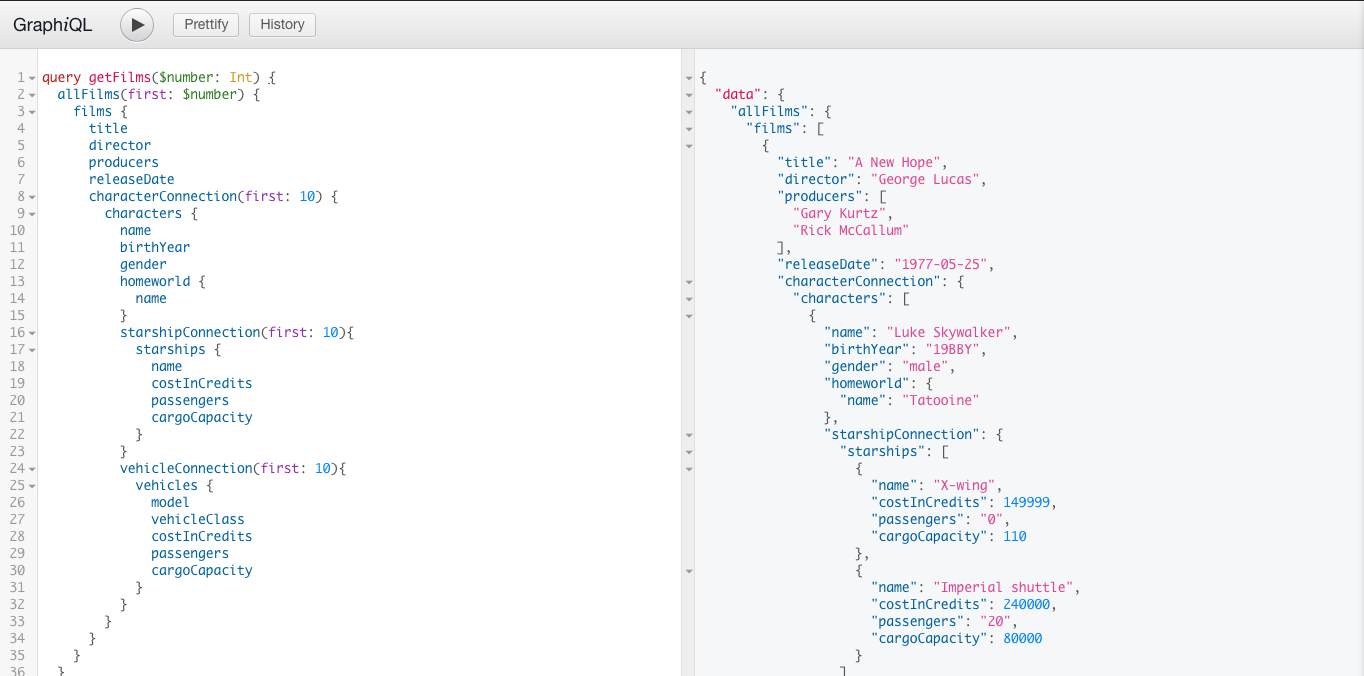Click the 80000 cargoCapacity value
The width and height of the screenshot is (1364, 676).
pyautogui.click(x=1023, y=638)
